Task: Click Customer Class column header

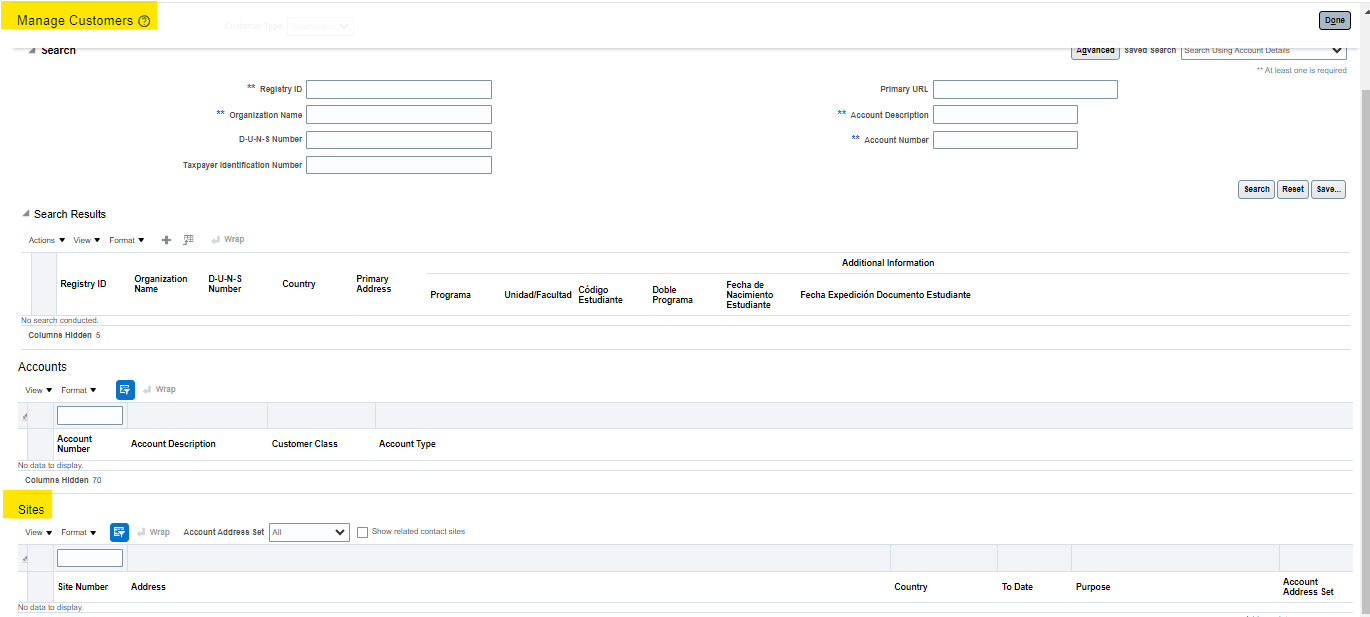Action: (305, 444)
